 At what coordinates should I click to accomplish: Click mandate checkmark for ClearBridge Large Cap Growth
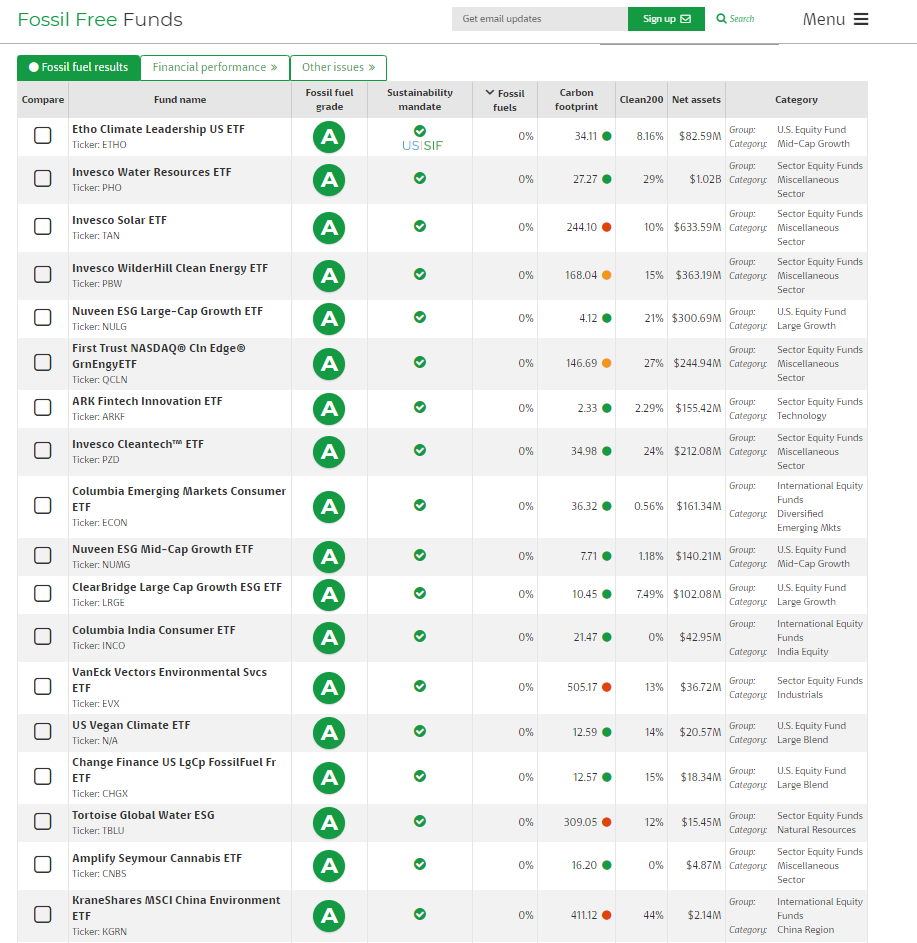pos(420,593)
